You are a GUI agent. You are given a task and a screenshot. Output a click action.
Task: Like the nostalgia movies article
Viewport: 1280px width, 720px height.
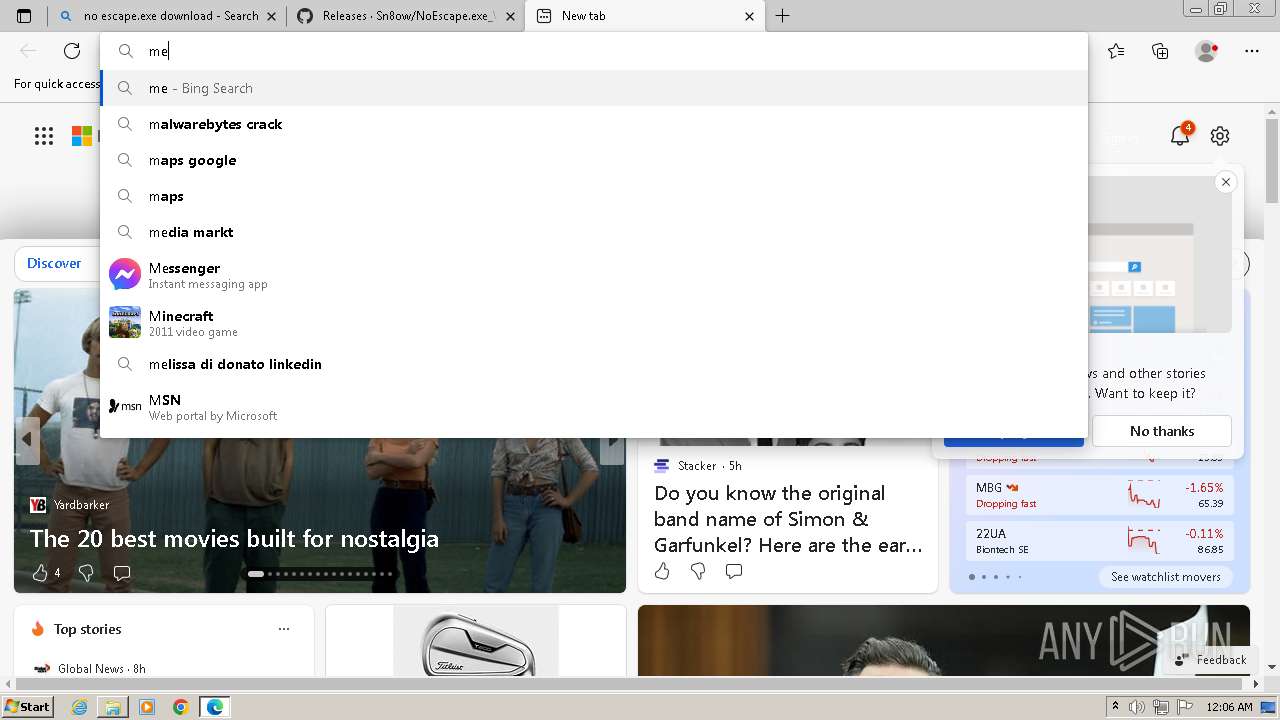(40, 573)
